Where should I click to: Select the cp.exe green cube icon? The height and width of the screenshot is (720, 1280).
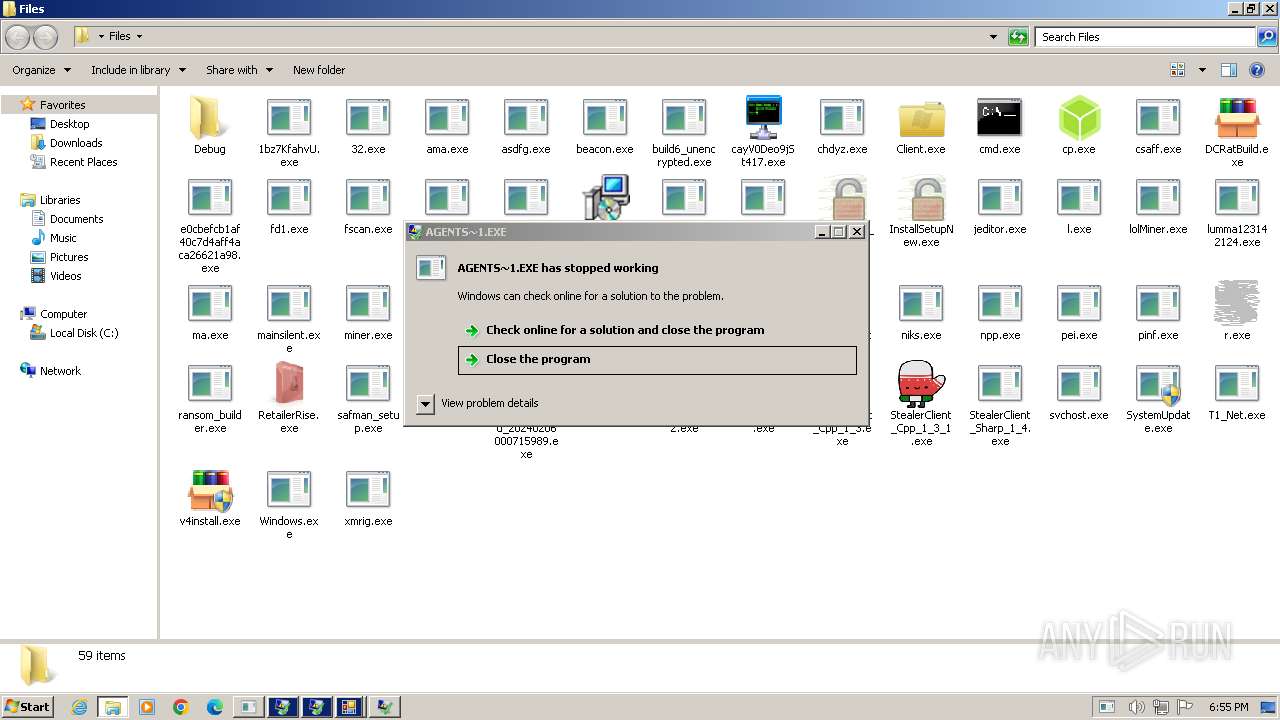(x=1079, y=118)
